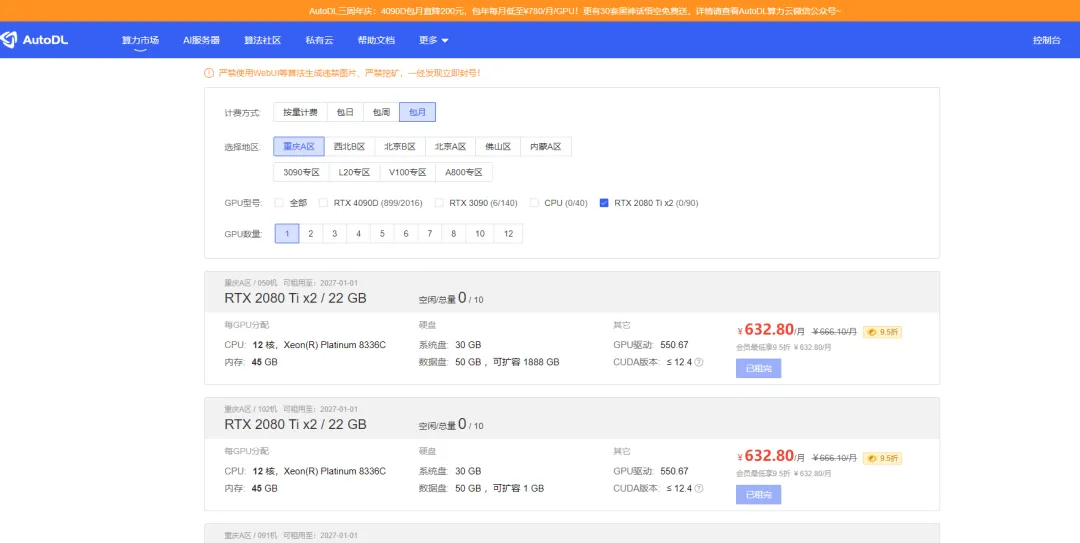Screen dimensions: 1080x543
Task: Select the 佛山区 region
Action: [x=498, y=147]
